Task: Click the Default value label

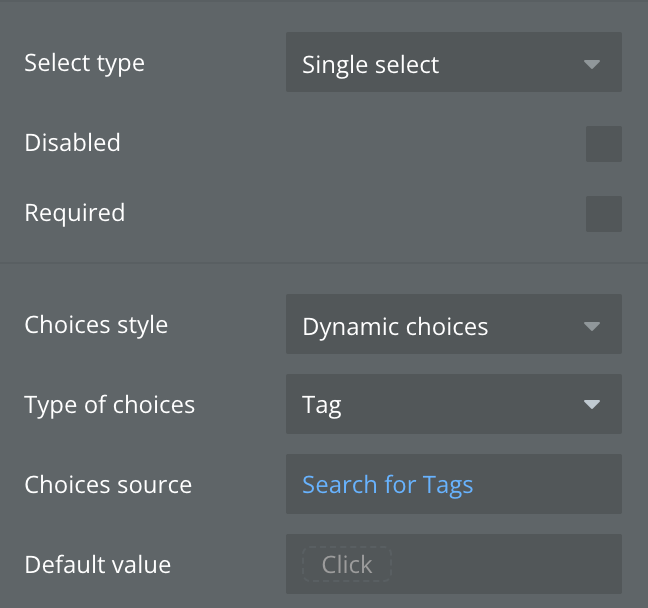Action: click(x=97, y=565)
